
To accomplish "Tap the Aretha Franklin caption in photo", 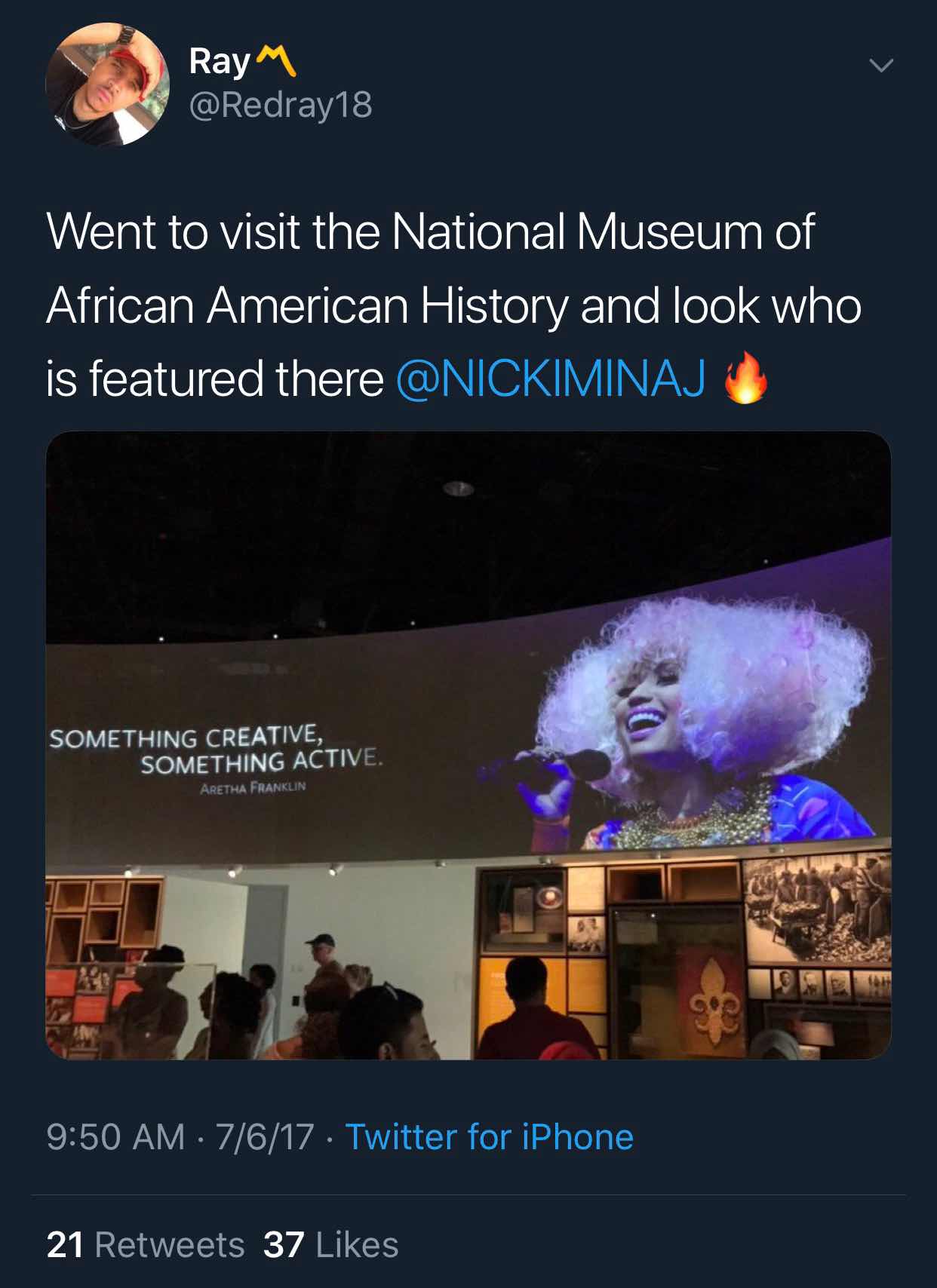I will 253,787.
